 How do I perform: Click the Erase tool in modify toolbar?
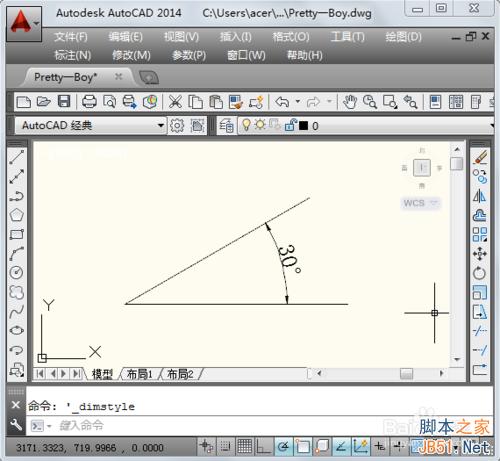[480, 157]
